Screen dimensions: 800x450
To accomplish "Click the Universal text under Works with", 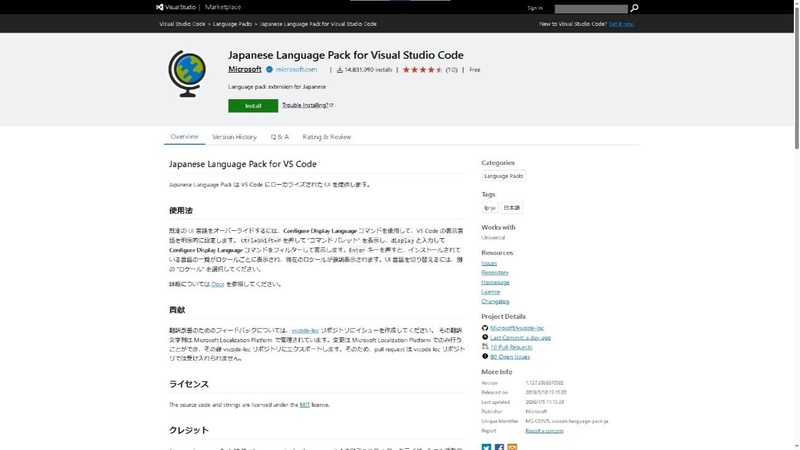I will click(493, 238).
